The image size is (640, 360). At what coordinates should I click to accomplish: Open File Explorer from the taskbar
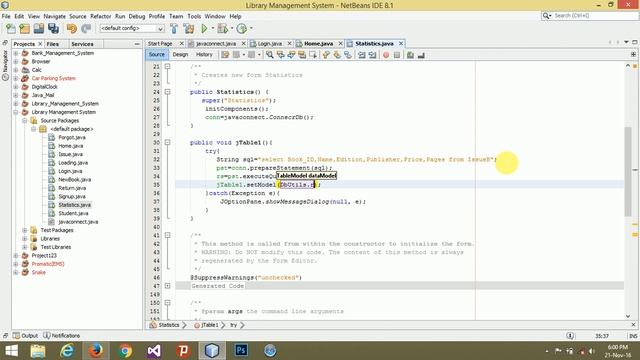tap(38, 351)
